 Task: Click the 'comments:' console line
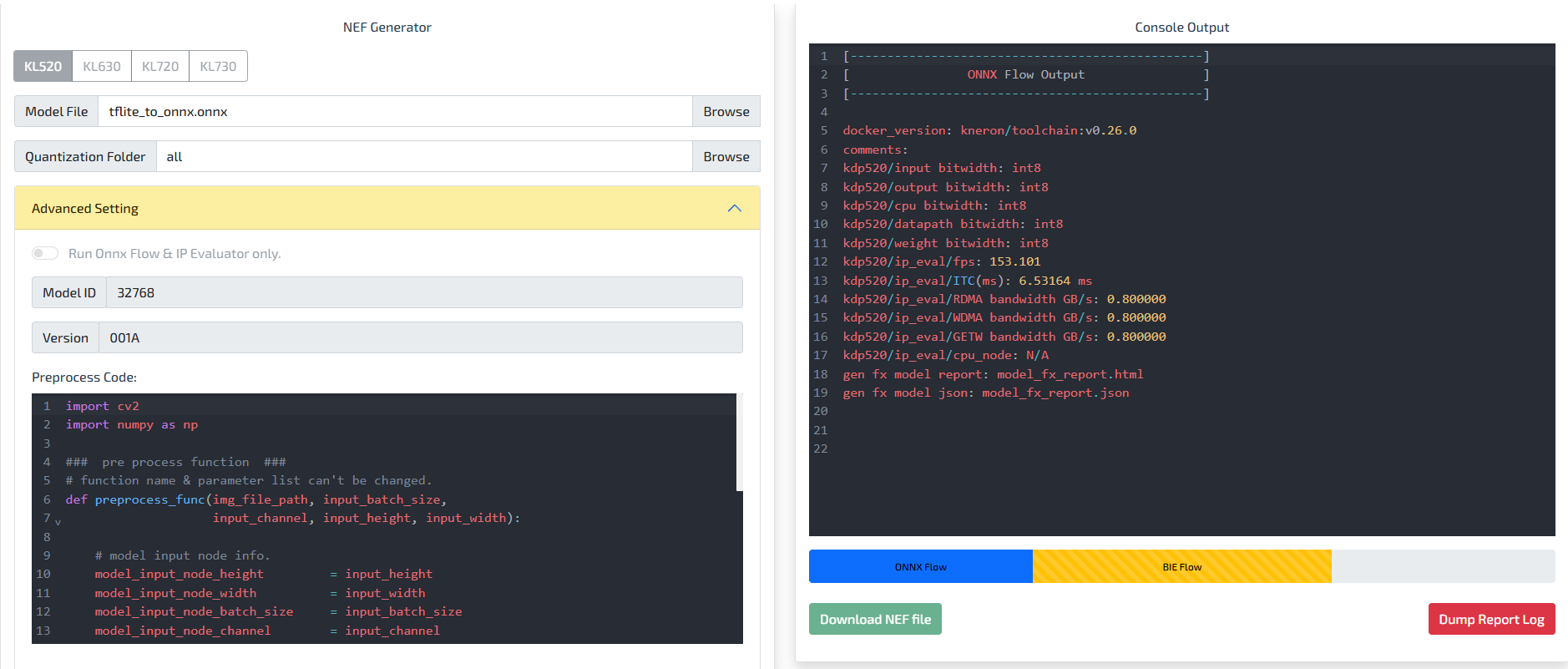[875, 150]
